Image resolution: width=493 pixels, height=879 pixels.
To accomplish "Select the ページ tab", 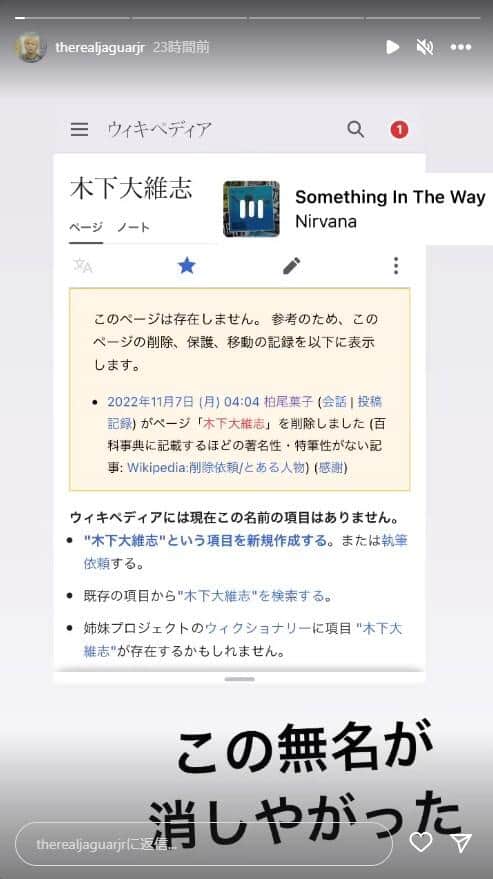I will click(86, 227).
